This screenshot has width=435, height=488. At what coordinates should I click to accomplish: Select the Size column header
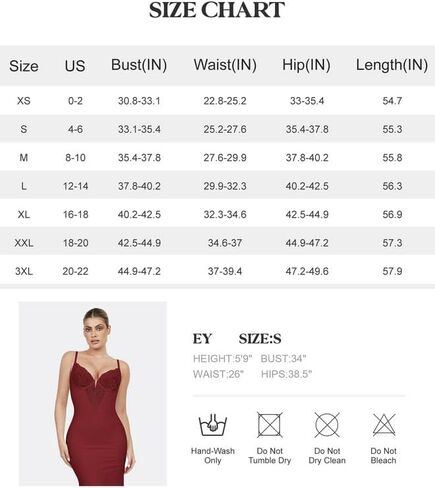(24, 66)
